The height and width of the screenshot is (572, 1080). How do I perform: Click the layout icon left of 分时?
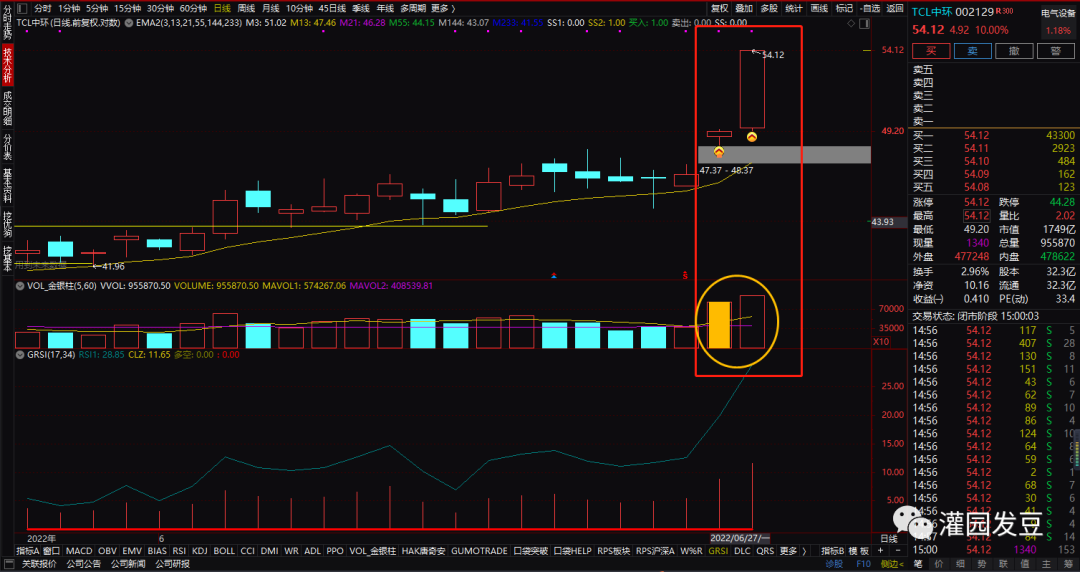point(23,8)
